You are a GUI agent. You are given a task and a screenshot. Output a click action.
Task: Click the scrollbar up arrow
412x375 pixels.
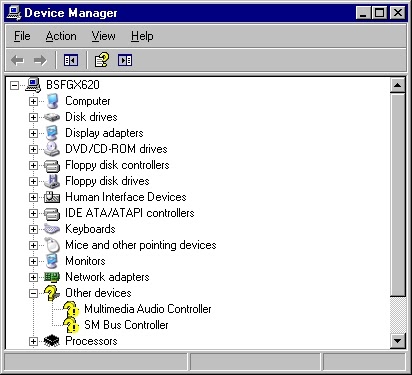coord(397,85)
